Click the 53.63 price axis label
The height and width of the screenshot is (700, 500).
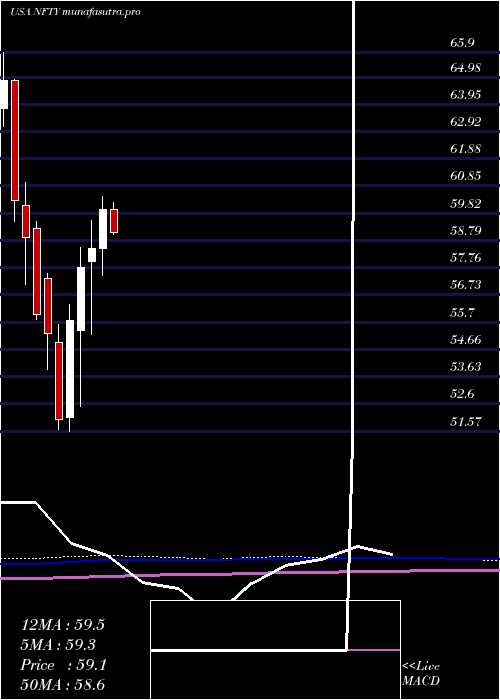(x=465, y=367)
